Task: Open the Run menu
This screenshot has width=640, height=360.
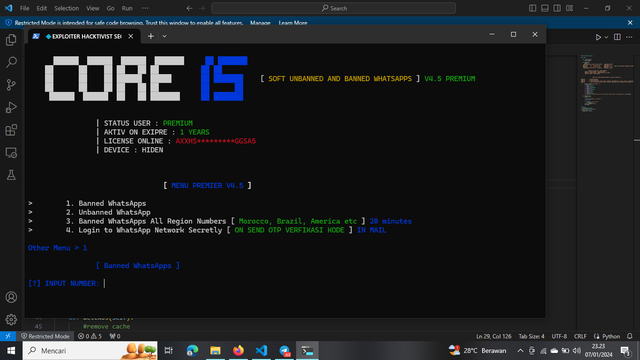Action: 127,8
